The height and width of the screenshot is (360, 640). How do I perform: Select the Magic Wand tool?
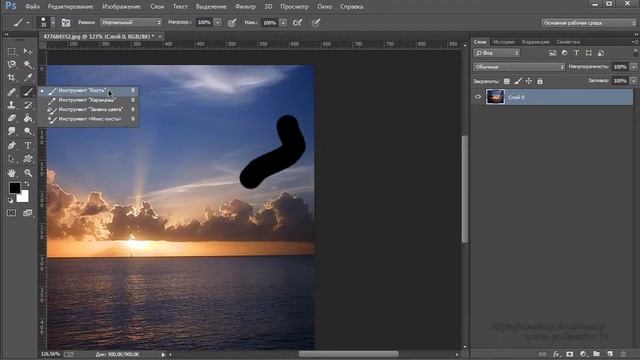coord(28,64)
